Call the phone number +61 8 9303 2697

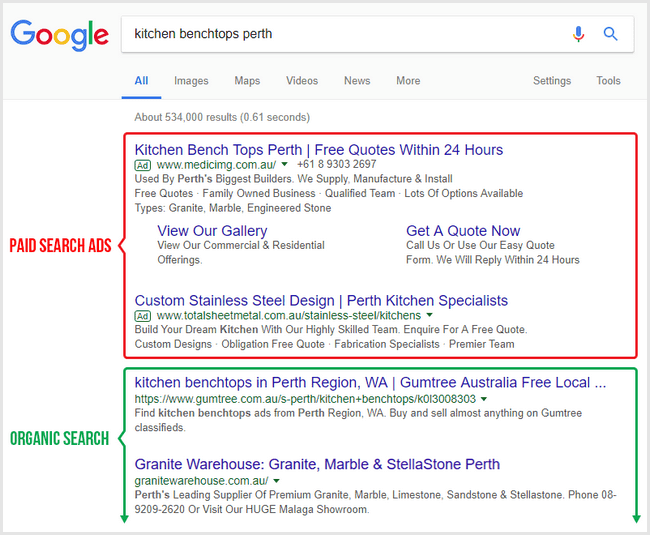click(337, 165)
